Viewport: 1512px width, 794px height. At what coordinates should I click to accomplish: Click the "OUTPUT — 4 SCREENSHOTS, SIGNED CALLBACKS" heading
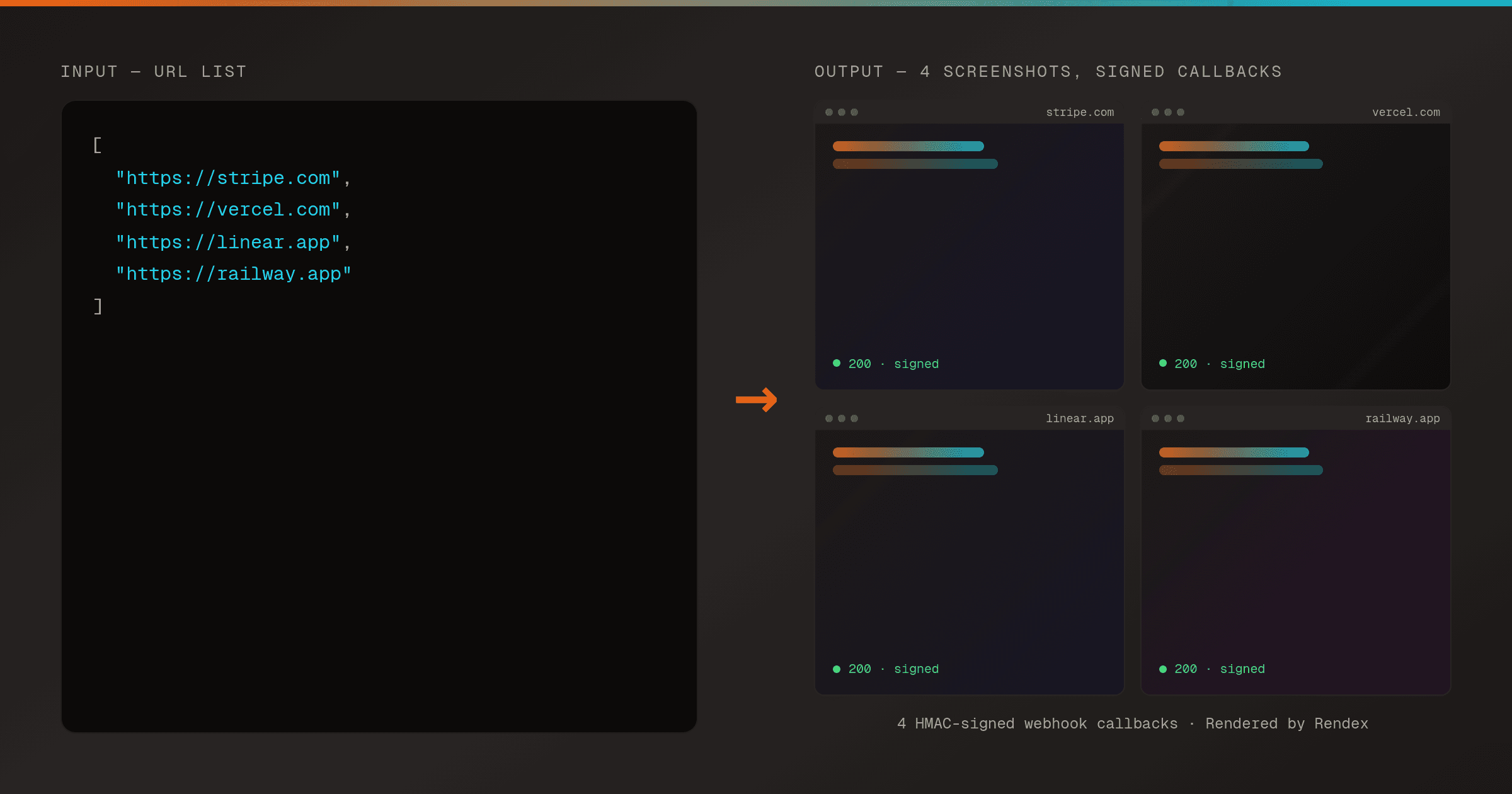point(1048,72)
